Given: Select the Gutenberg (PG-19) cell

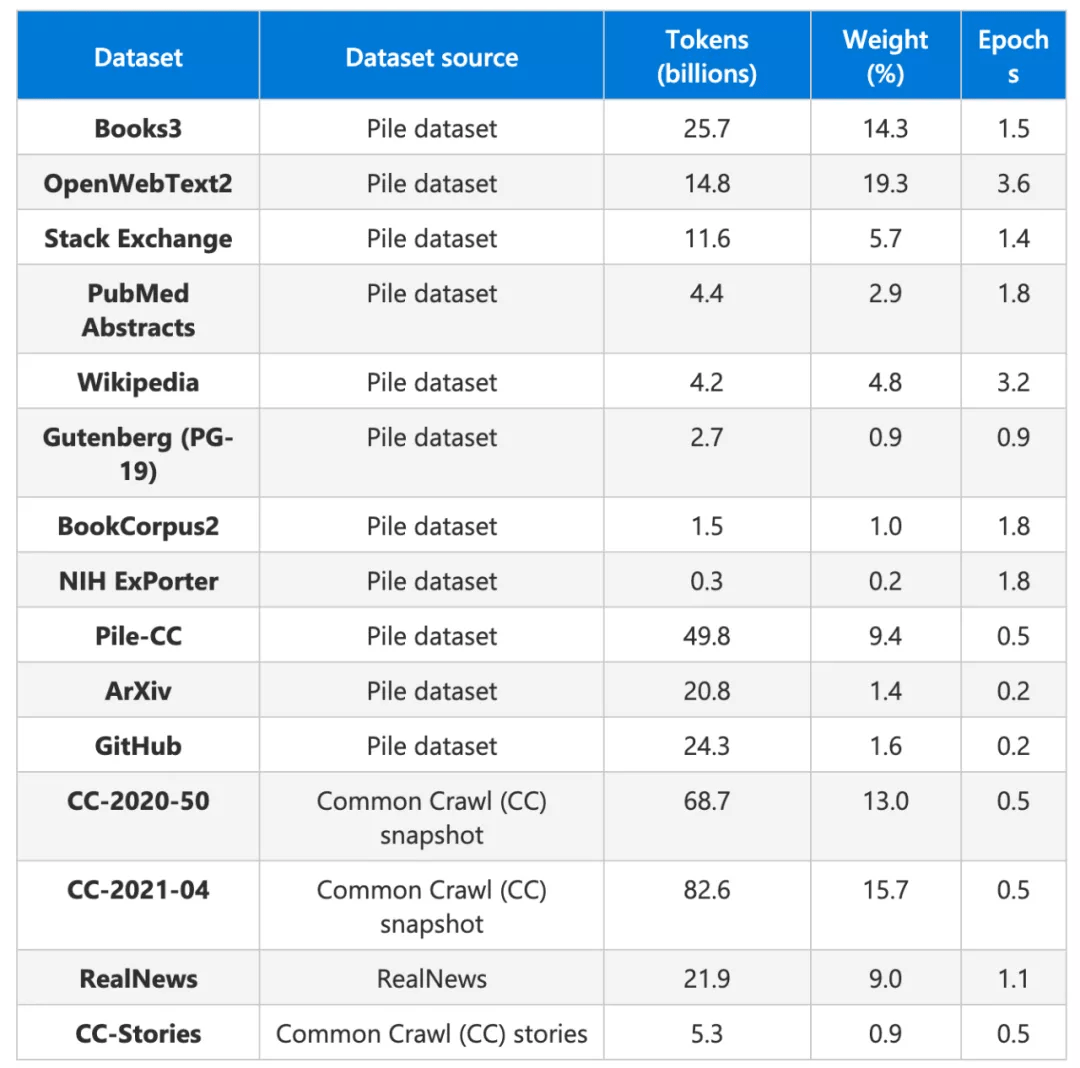Looking at the screenshot, I should 138,454.
